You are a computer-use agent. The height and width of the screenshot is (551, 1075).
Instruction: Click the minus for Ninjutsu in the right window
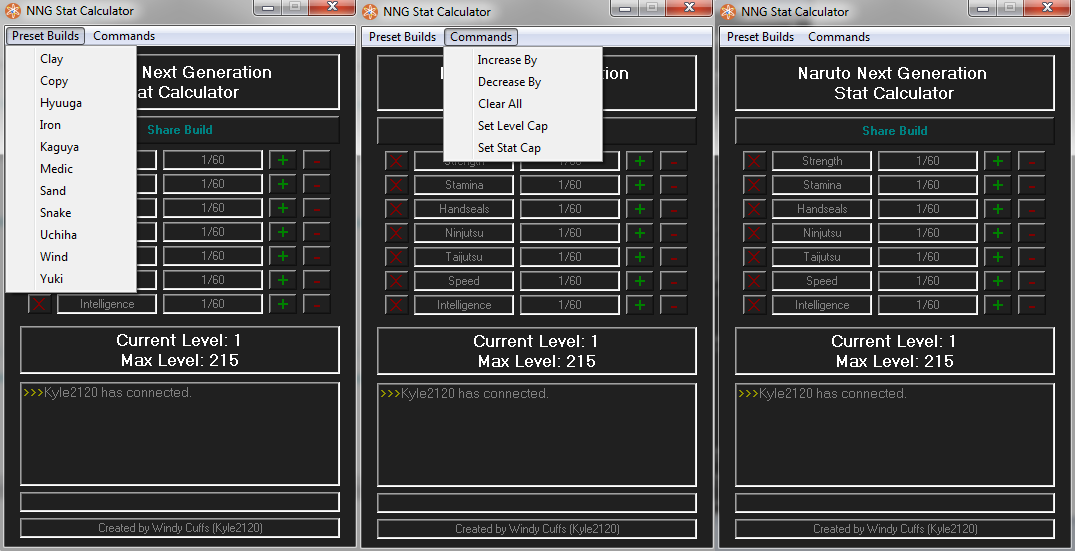(1032, 233)
